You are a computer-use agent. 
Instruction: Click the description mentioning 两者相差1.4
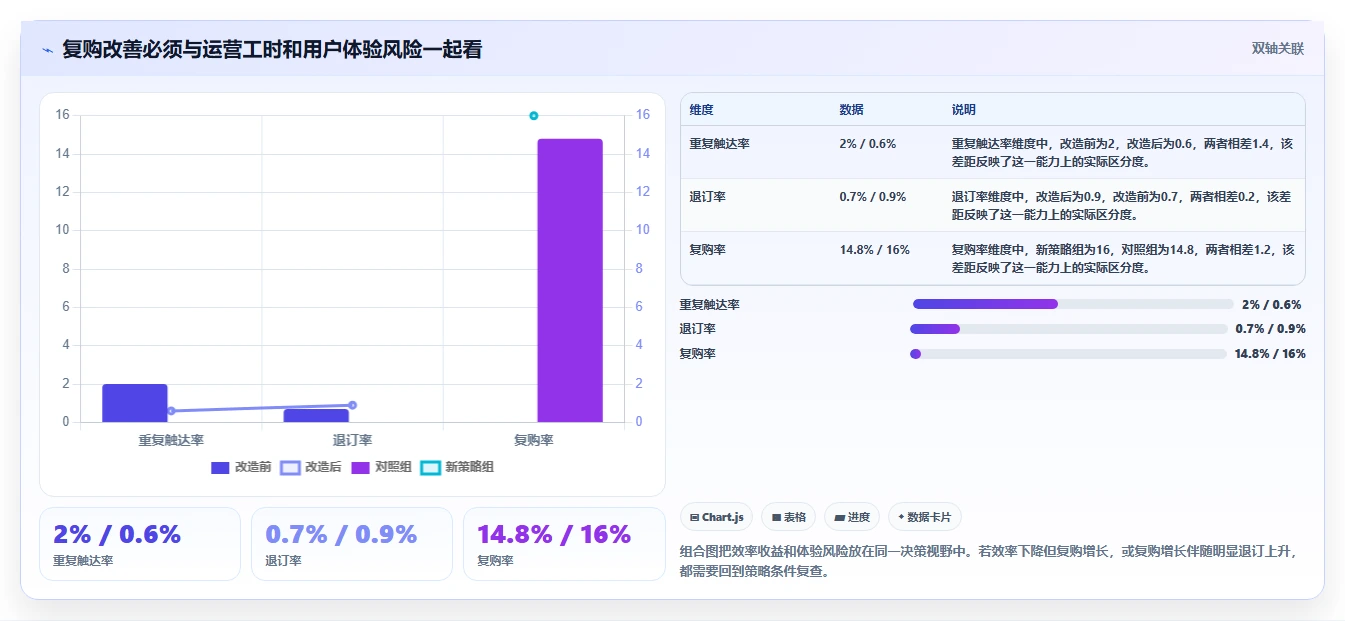[x=1123, y=152]
